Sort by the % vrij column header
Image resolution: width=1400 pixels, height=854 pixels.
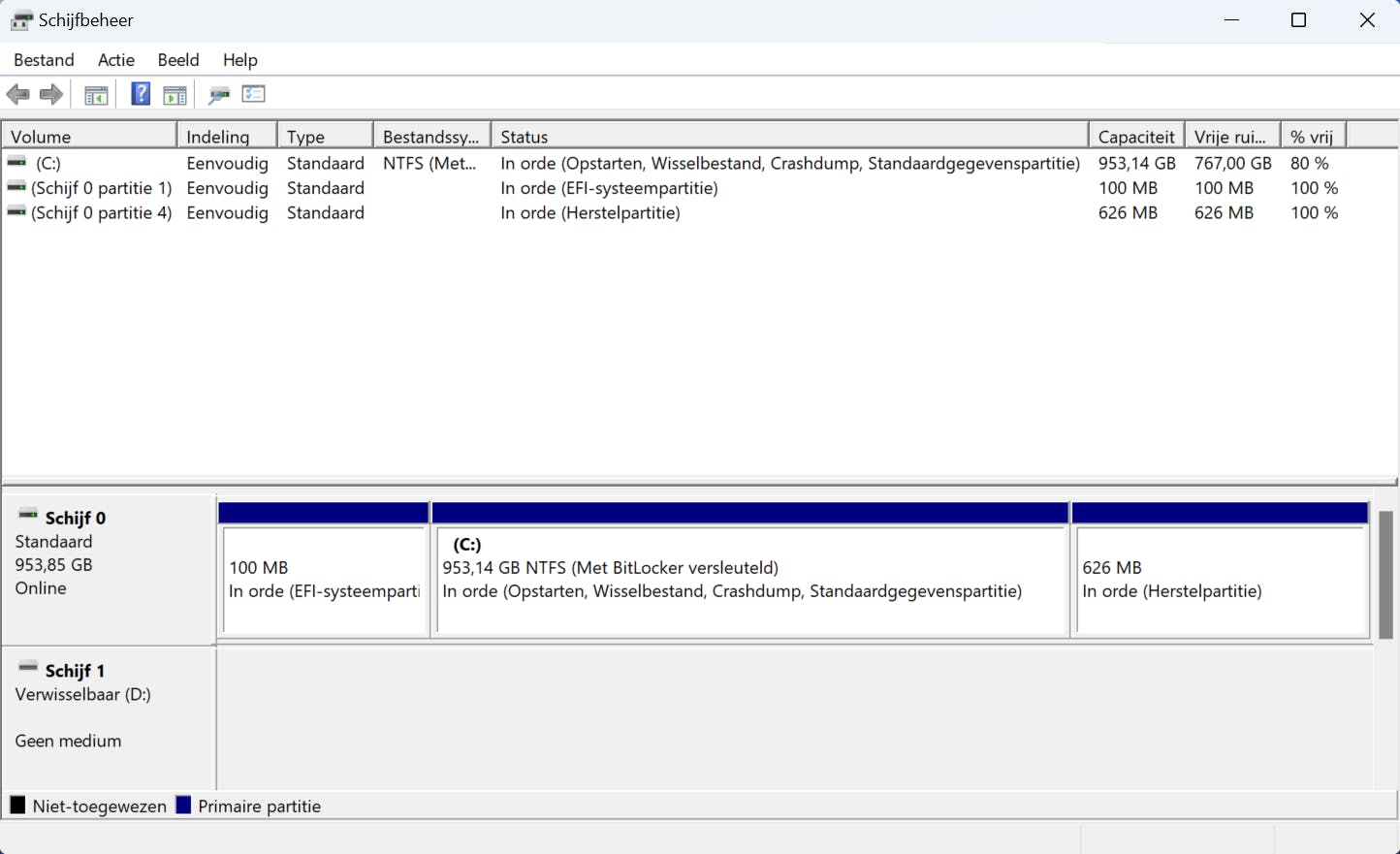(1314, 137)
